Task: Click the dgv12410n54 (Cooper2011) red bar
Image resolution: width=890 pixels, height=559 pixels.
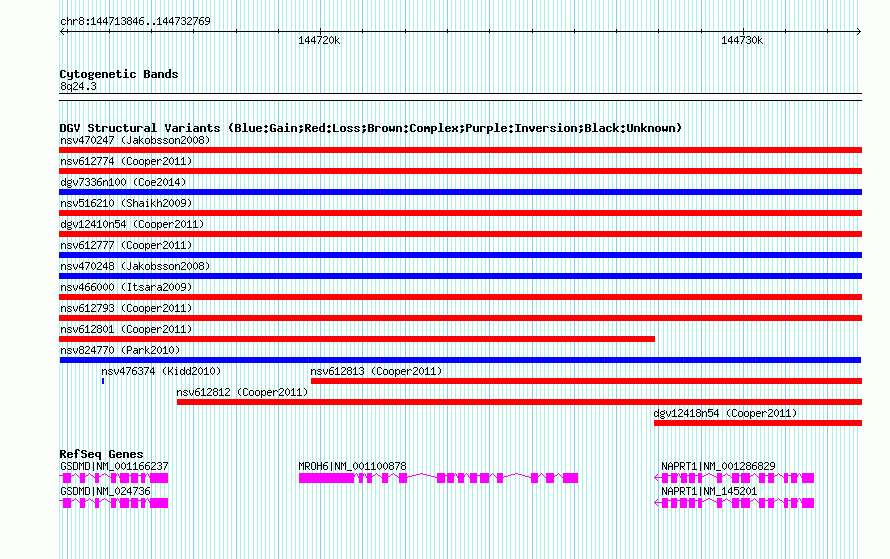Action: tap(460, 234)
